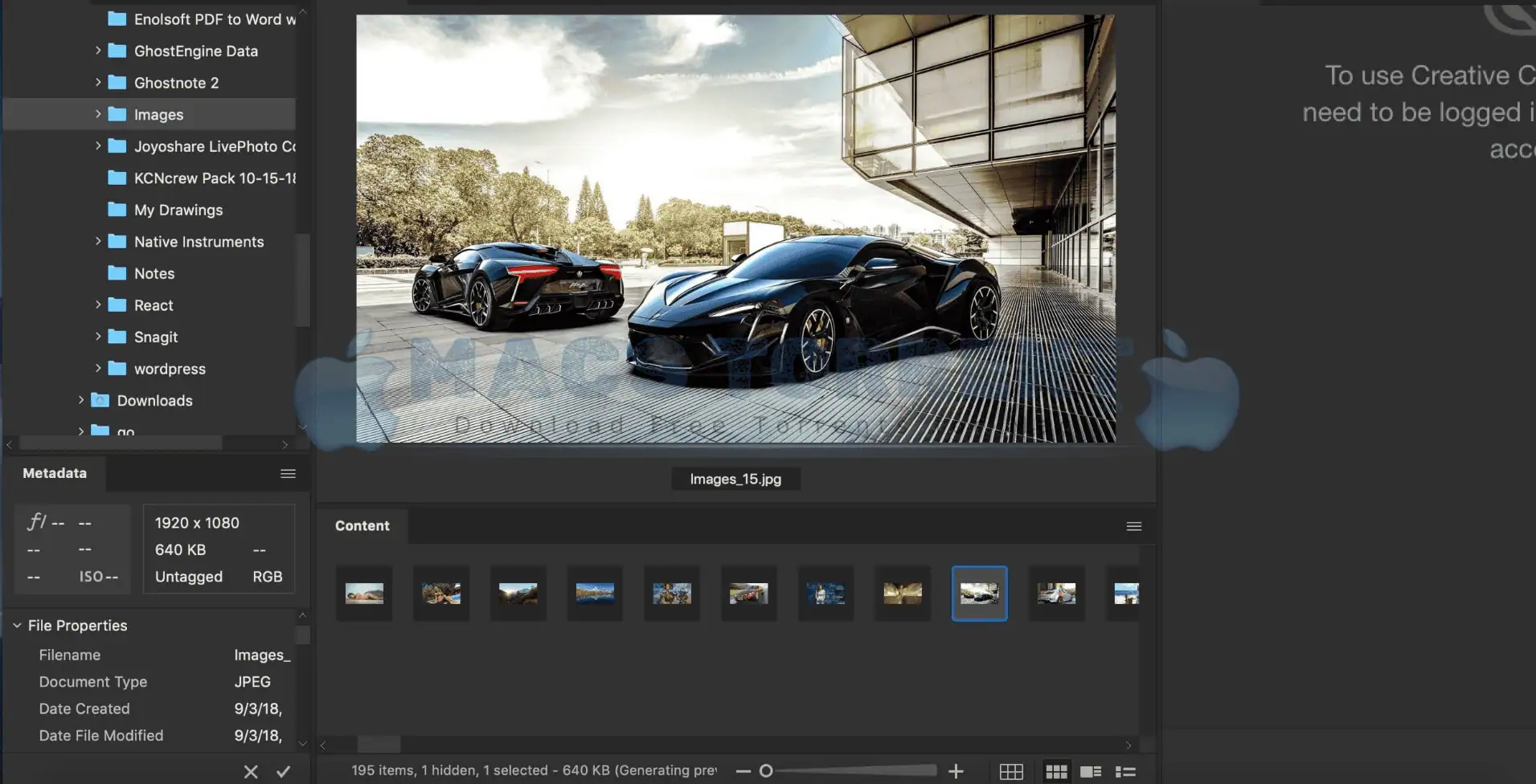Image resolution: width=1536 pixels, height=784 pixels.
Task: Cancel metadata changes with the X icon
Action: pyautogui.click(x=251, y=771)
